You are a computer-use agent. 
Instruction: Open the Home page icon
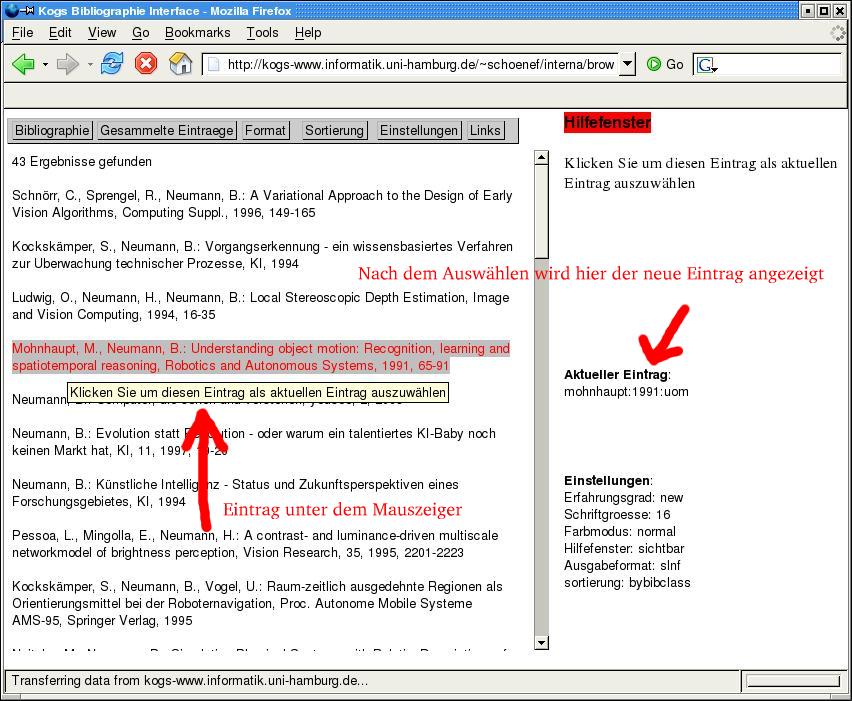coord(180,64)
